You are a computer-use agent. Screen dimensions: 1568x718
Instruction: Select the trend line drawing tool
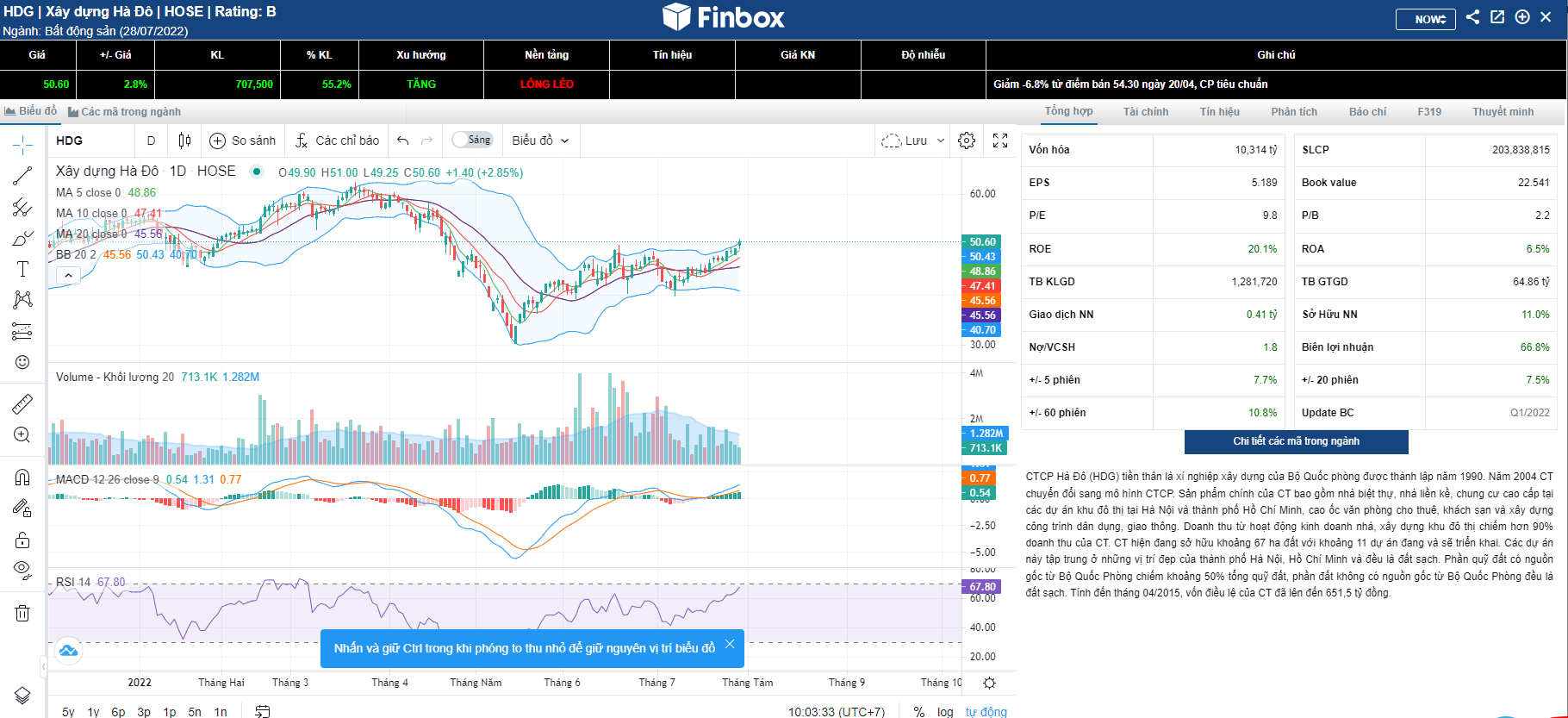coord(22,176)
